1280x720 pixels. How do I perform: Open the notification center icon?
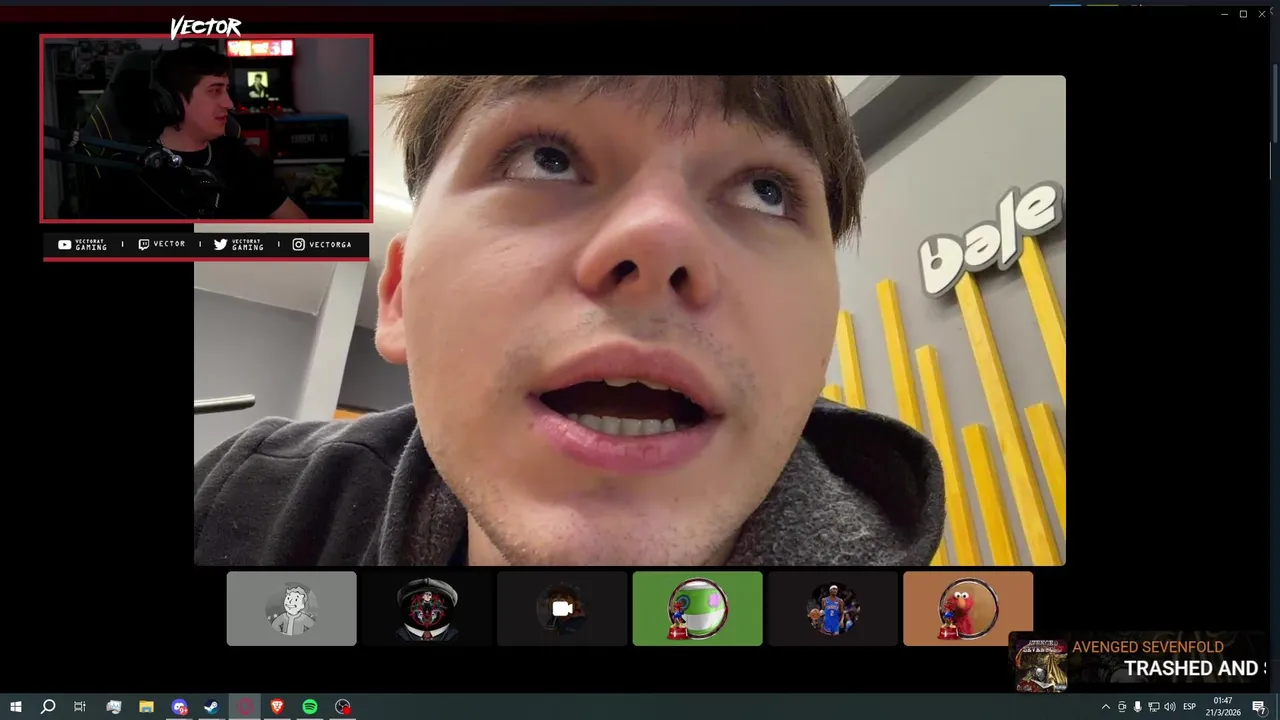point(1259,707)
